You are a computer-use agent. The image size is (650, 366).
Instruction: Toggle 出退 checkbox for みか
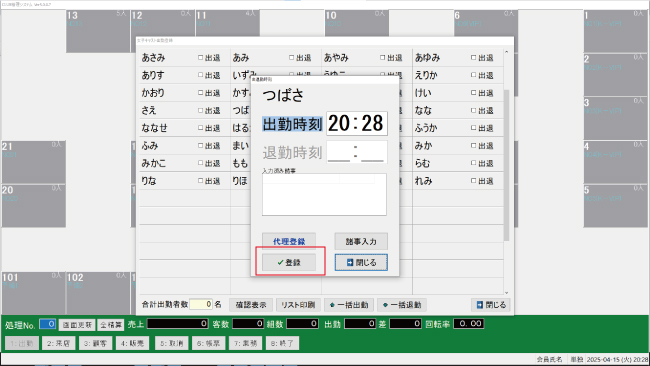(x=473, y=145)
